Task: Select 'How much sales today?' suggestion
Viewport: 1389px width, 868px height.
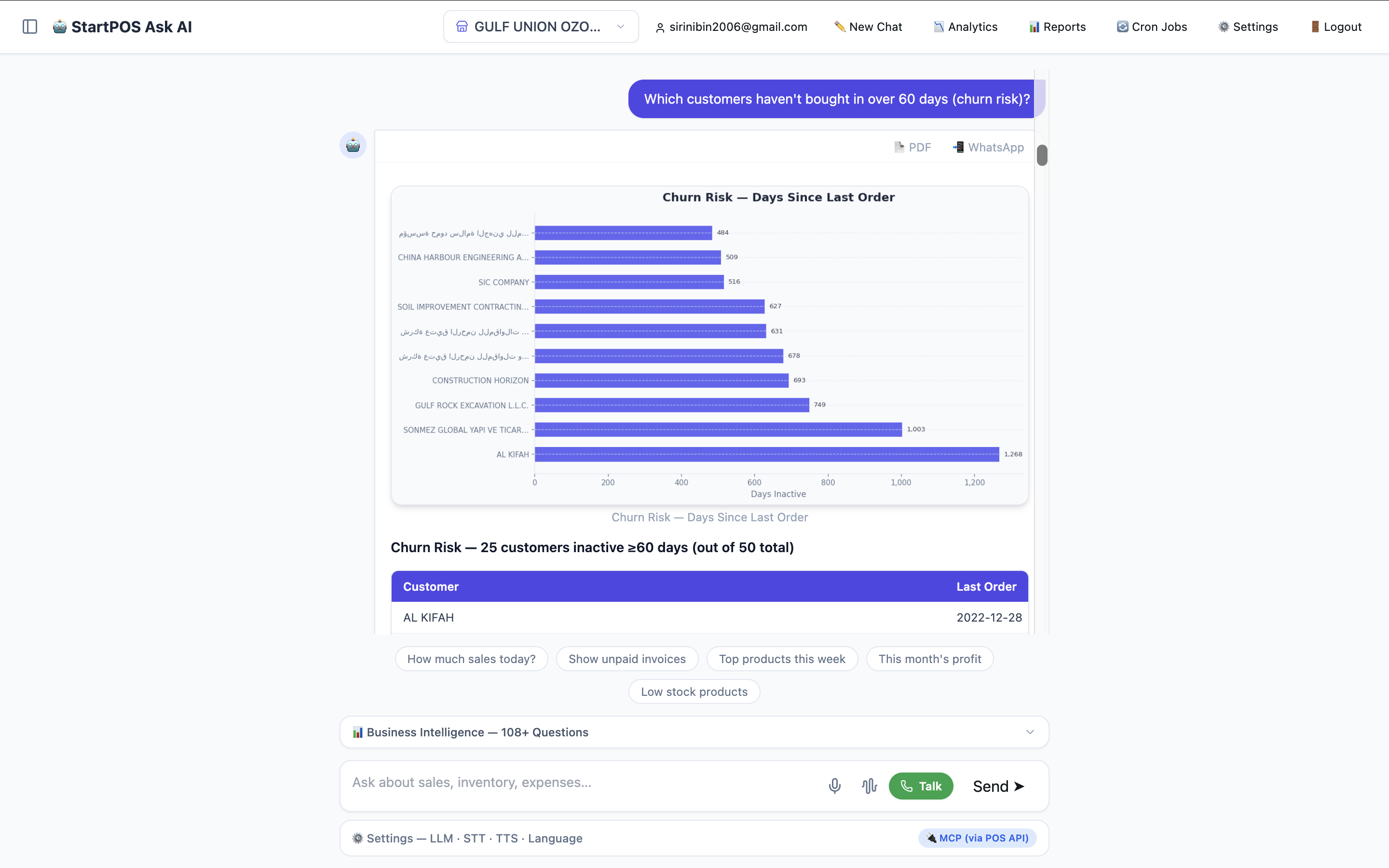Action: 471,659
